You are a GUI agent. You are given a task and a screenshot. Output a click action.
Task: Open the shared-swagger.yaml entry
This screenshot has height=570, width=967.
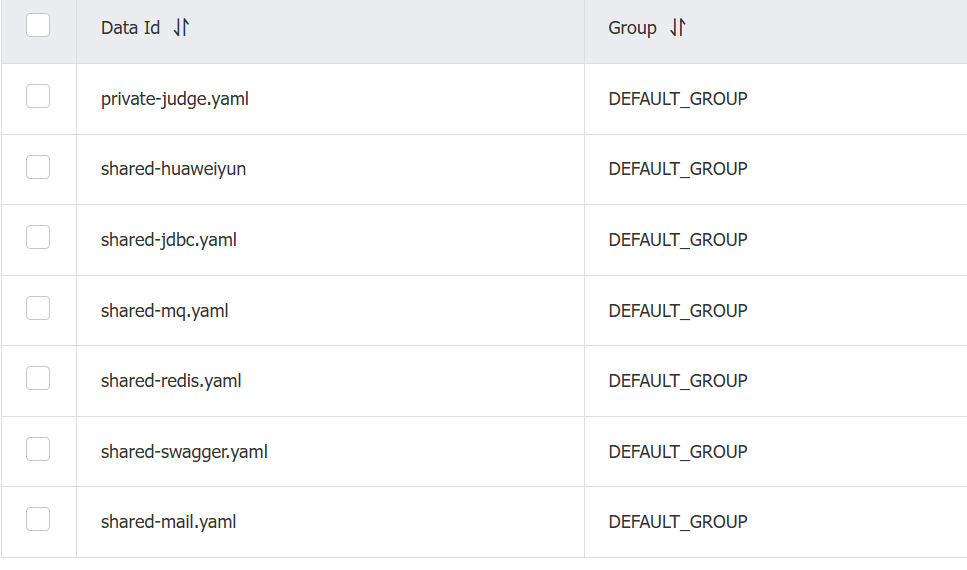click(x=184, y=452)
